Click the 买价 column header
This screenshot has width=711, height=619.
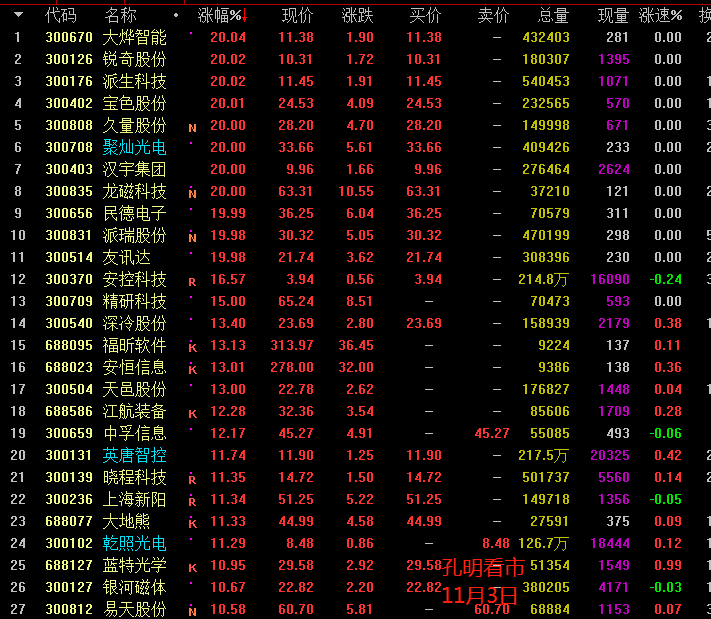(425, 15)
